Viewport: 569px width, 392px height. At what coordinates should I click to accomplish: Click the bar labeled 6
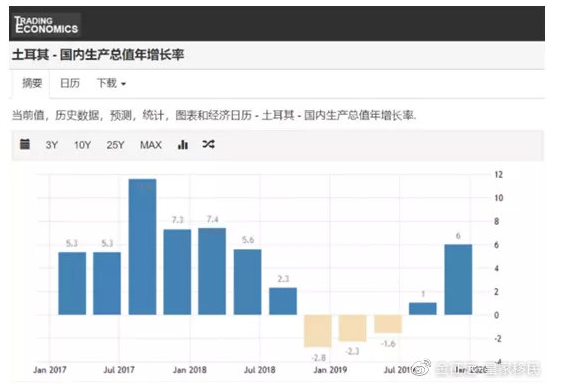click(458, 279)
